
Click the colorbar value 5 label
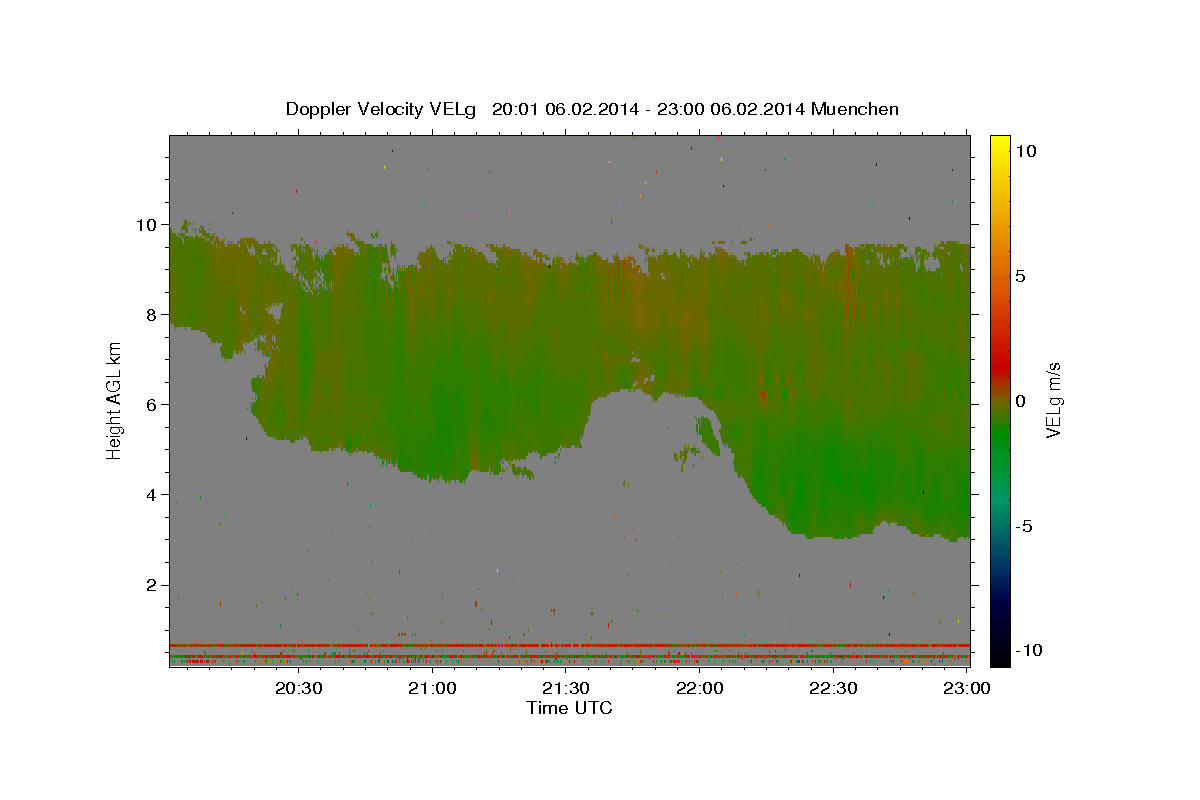coord(1021,275)
